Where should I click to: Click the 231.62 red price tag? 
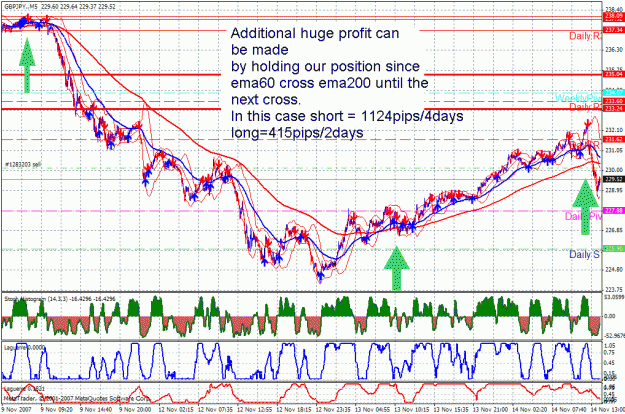[614, 139]
